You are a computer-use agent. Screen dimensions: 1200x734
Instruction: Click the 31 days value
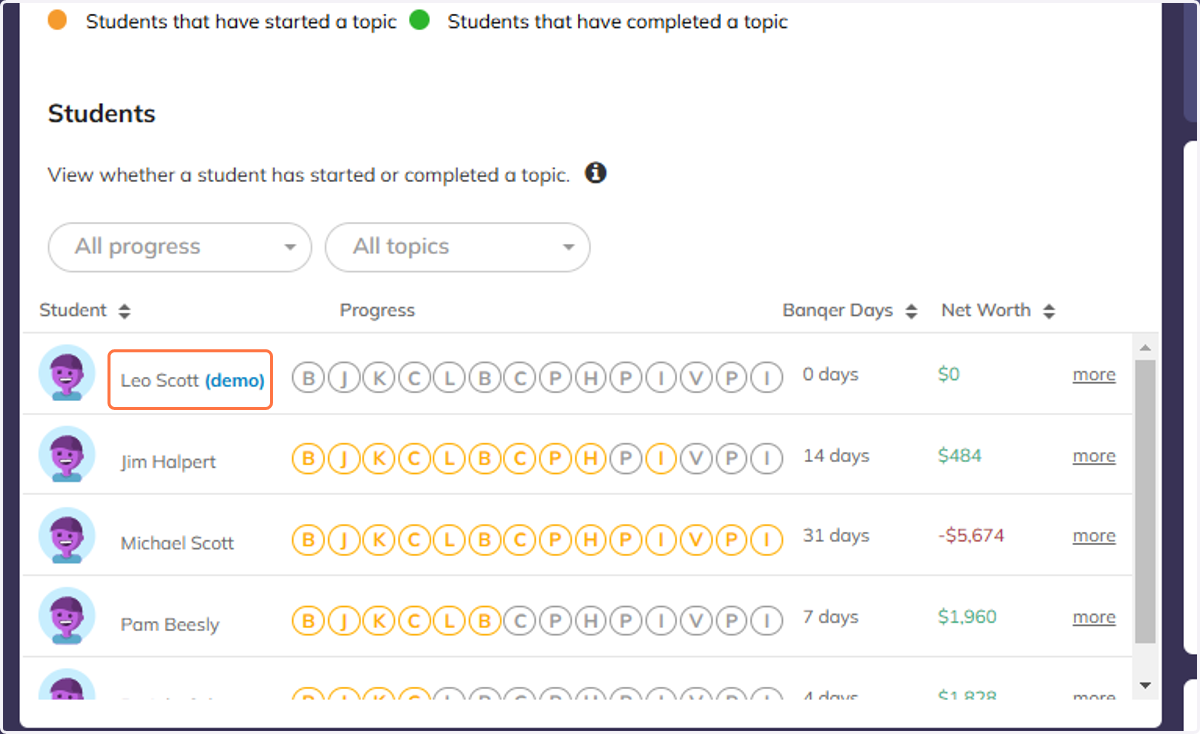click(x=836, y=536)
